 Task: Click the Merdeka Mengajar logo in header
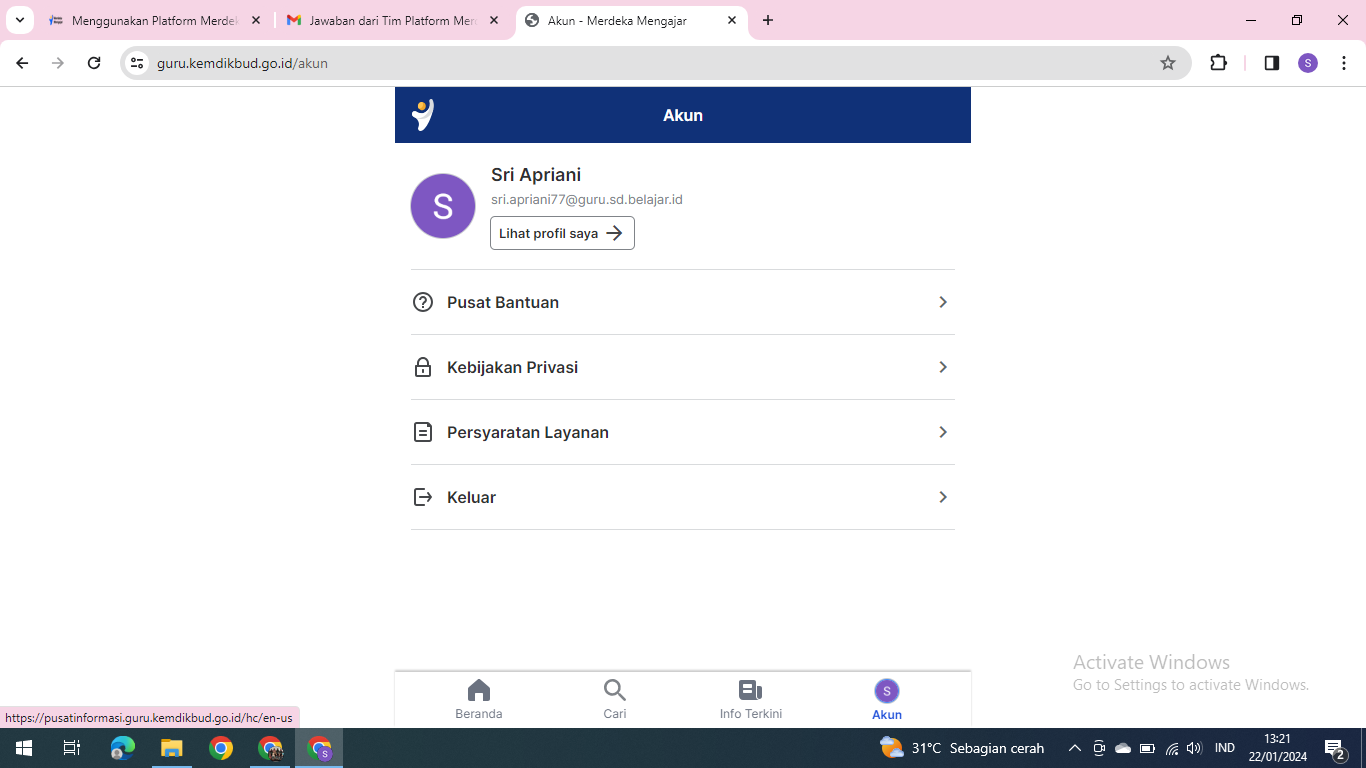coord(423,115)
